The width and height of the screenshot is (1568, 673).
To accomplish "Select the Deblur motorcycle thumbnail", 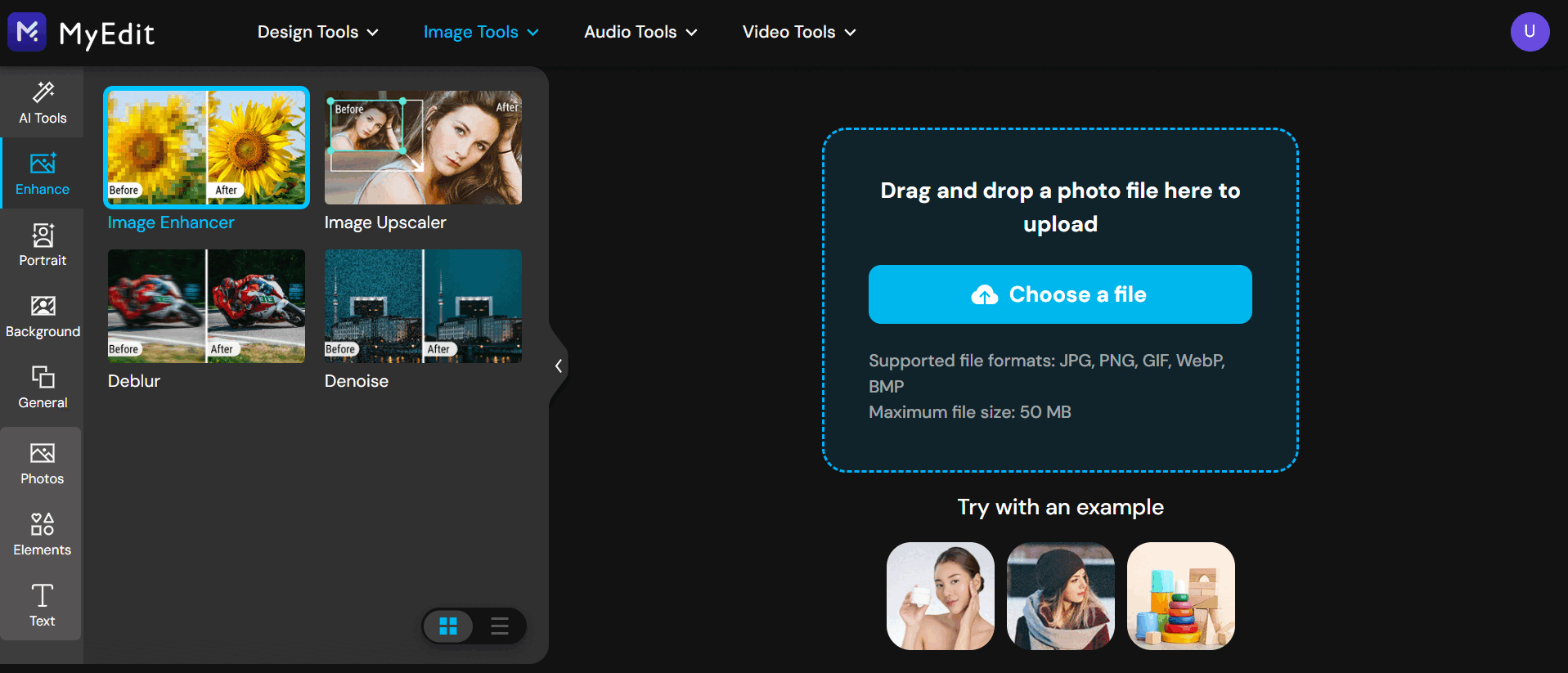I will [x=206, y=306].
